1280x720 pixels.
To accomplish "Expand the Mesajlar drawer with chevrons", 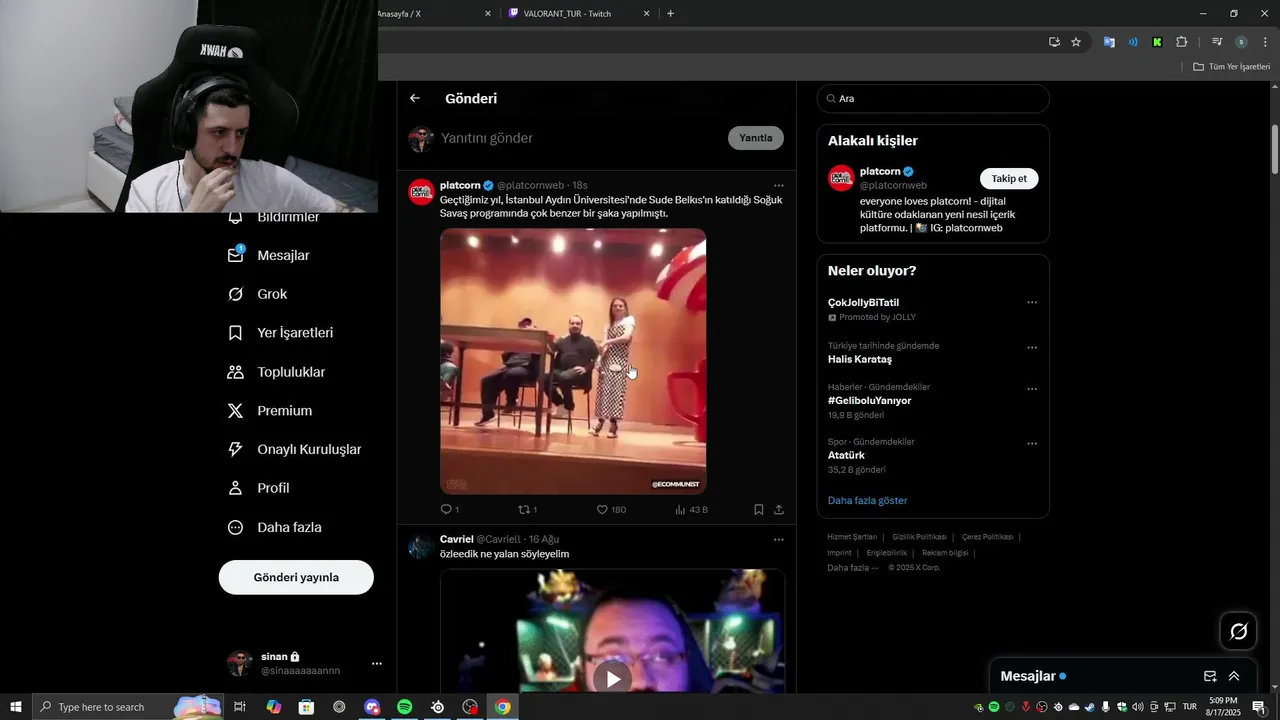I will point(1234,676).
